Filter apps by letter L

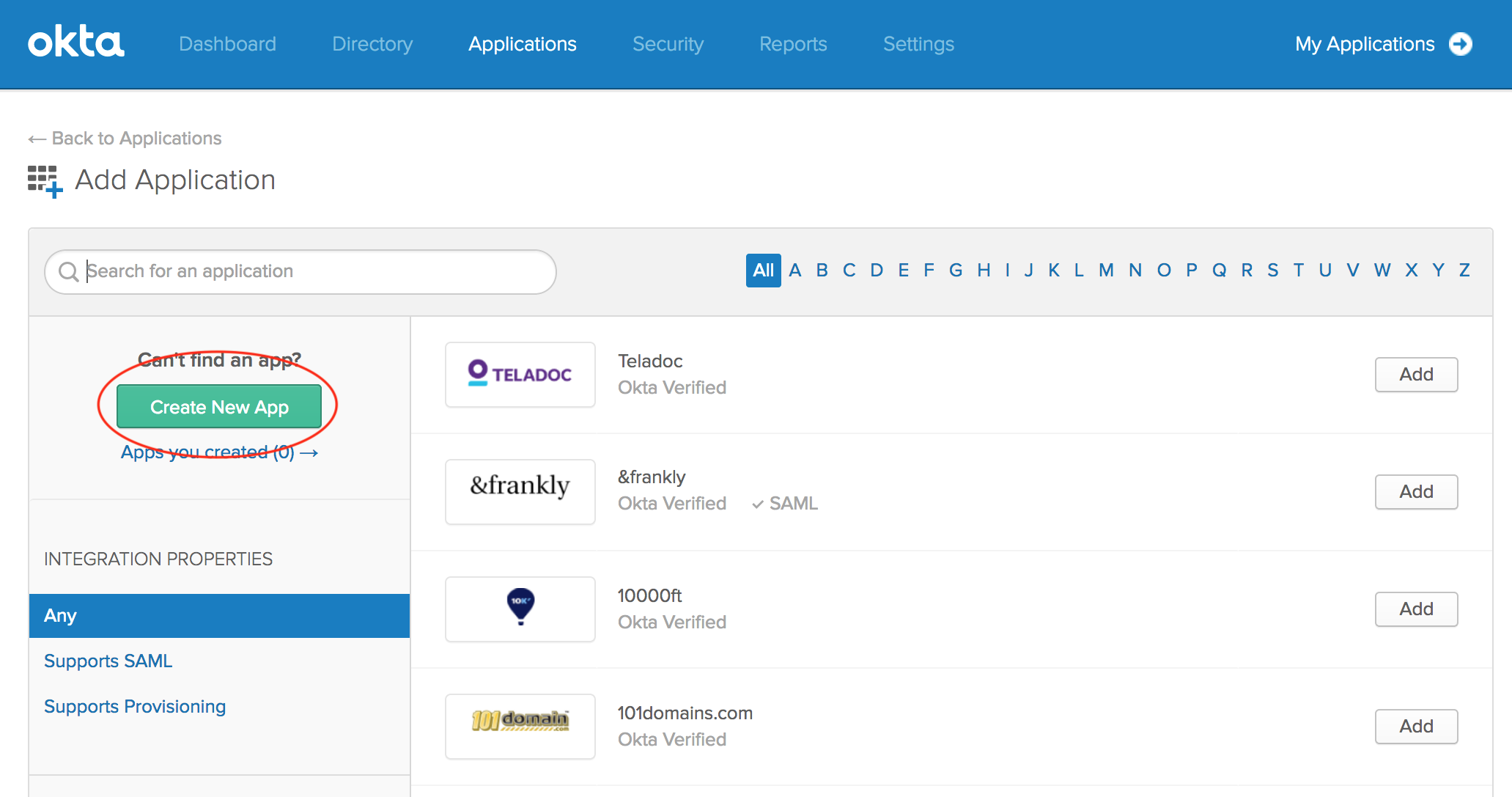pyautogui.click(x=1079, y=271)
